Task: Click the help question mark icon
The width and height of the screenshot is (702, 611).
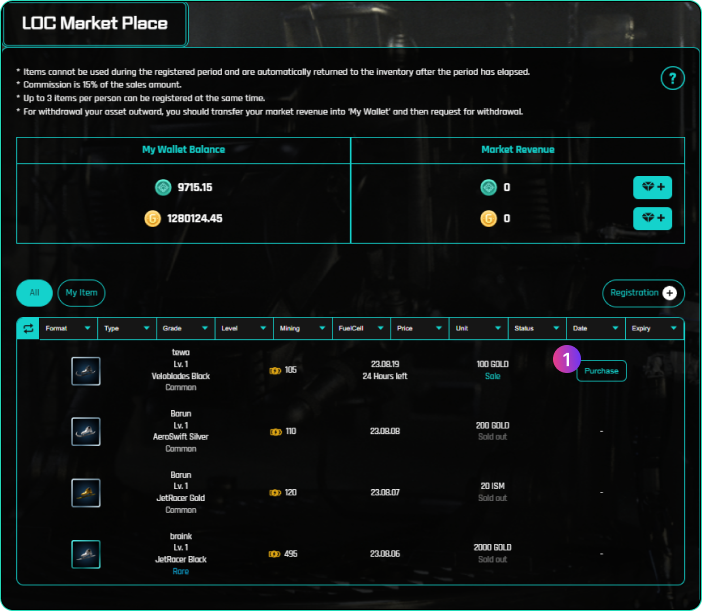Action: tap(673, 78)
